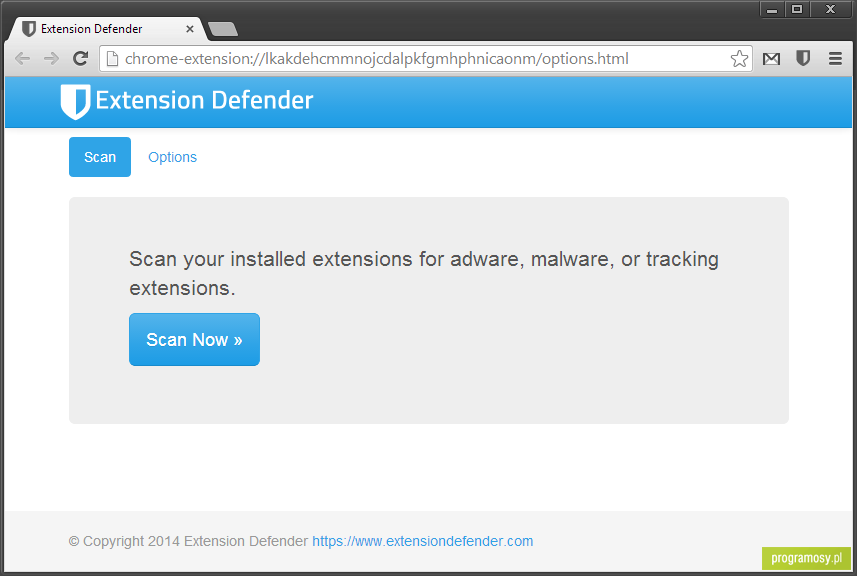The height and width of the screenshot is (576, 857).
Task: Click the page icon inside the address bar
Action: pos(112,58)
